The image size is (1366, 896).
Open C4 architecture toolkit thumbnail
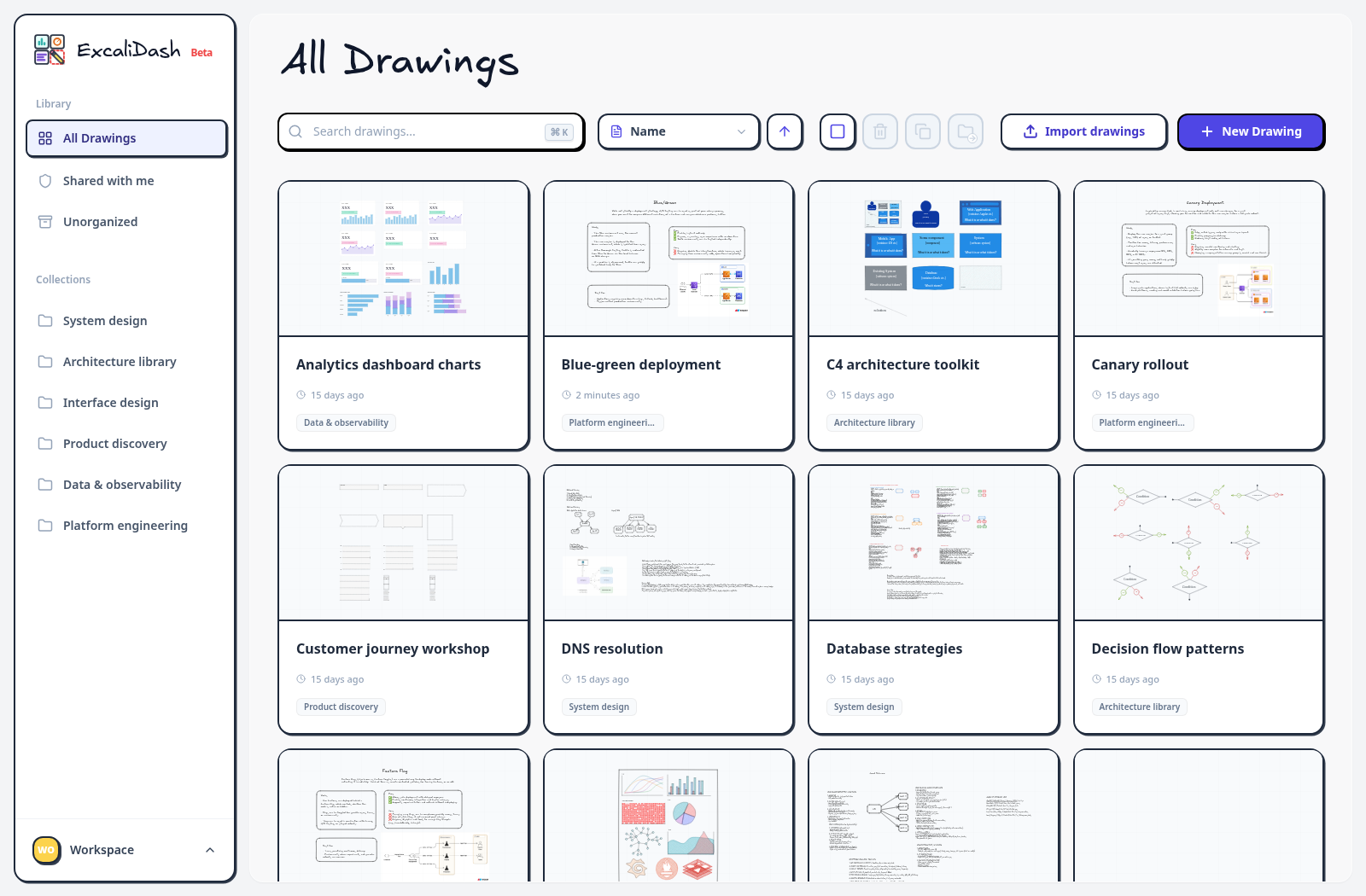(934, 259)
